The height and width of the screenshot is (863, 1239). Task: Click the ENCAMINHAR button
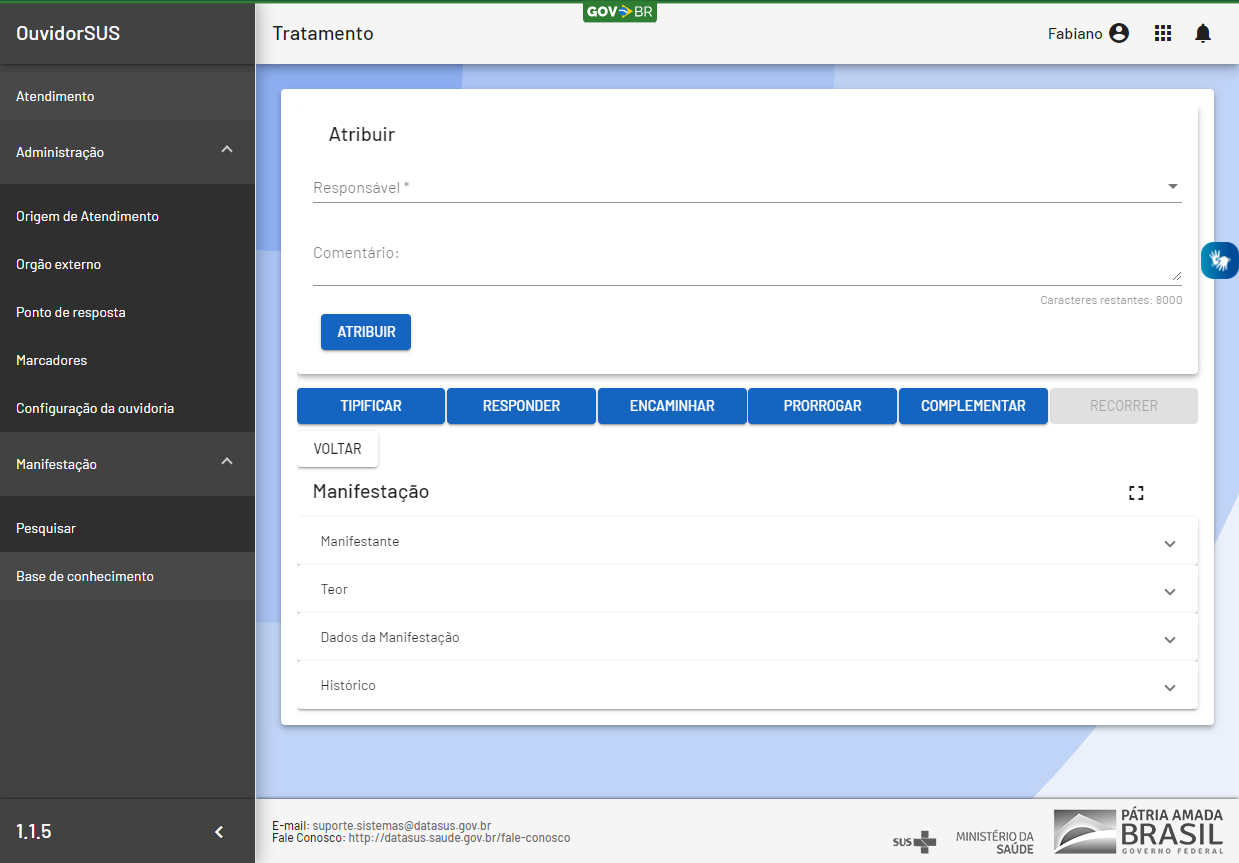[x=672, y=406]
